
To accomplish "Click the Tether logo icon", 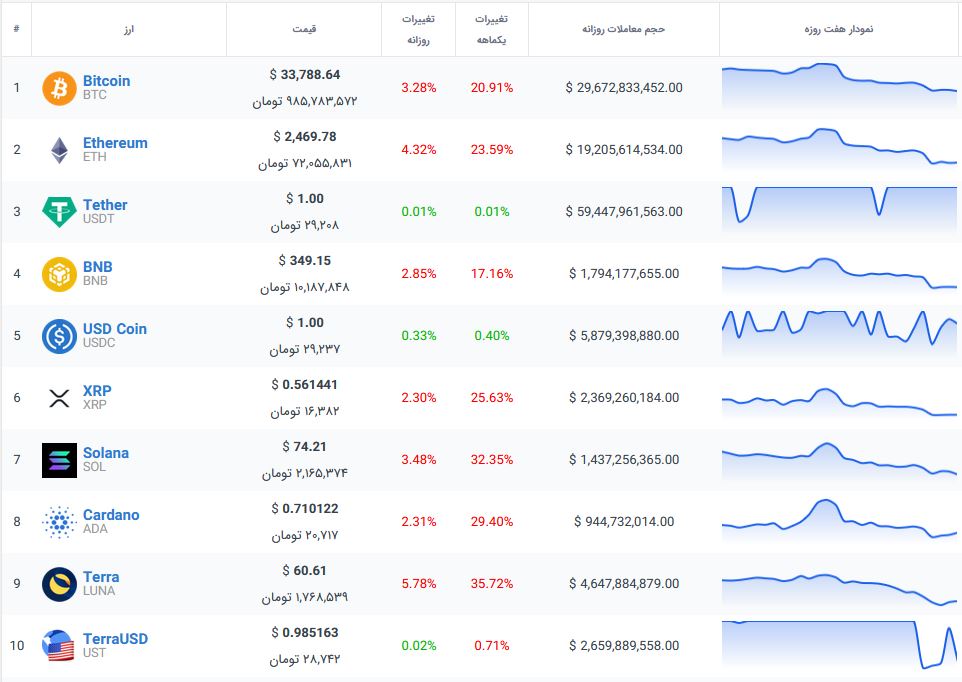I will (x=60, y=212).
